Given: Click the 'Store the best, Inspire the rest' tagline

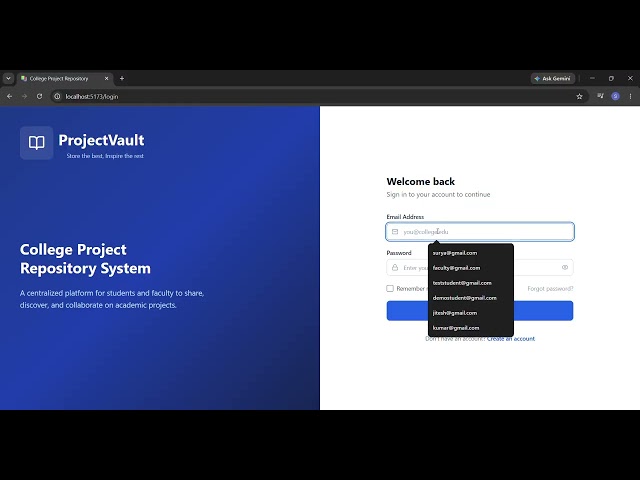Looking at the screenshot, I should coord(105,156).
